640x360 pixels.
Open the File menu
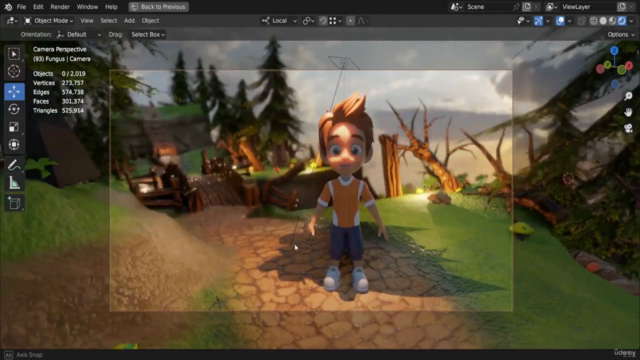21,7
